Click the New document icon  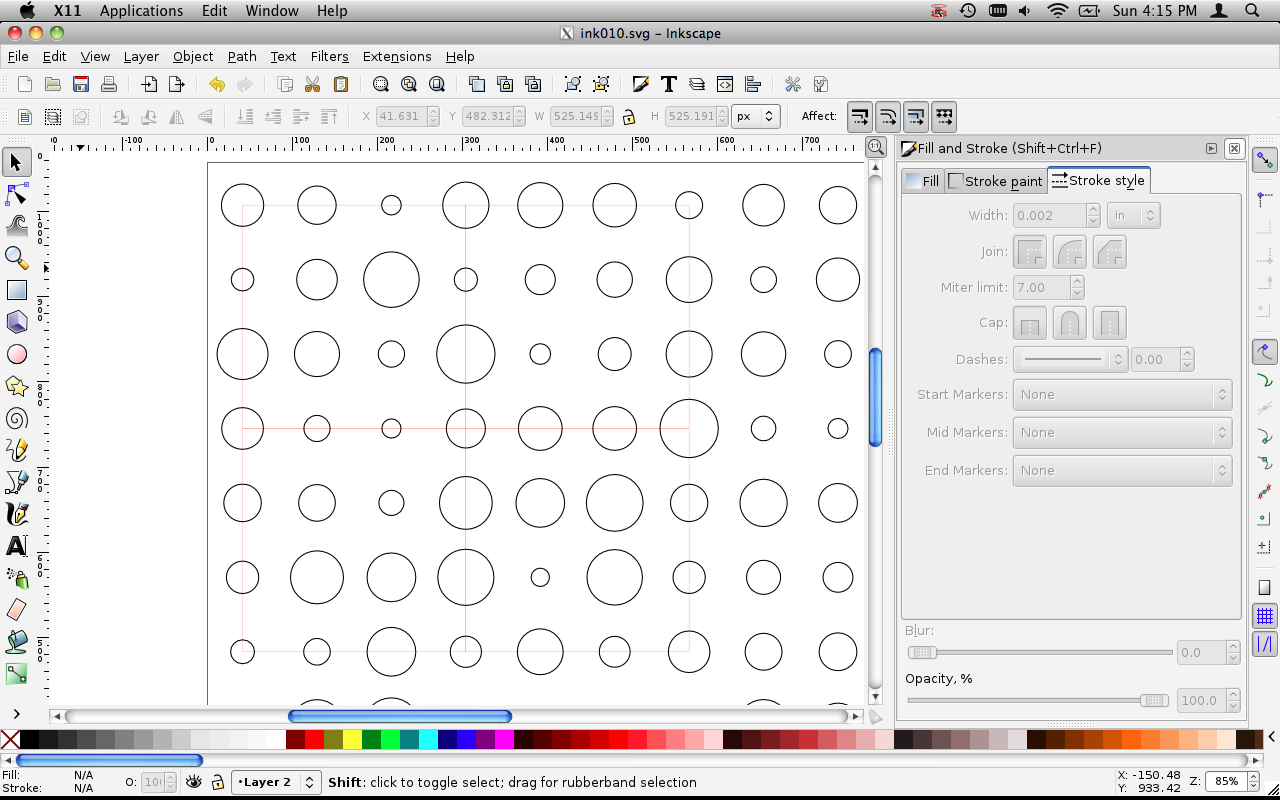pos(25,85)
